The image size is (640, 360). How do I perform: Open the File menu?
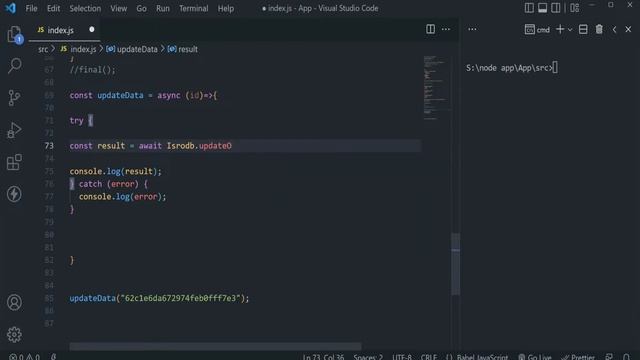pos(31,8)
